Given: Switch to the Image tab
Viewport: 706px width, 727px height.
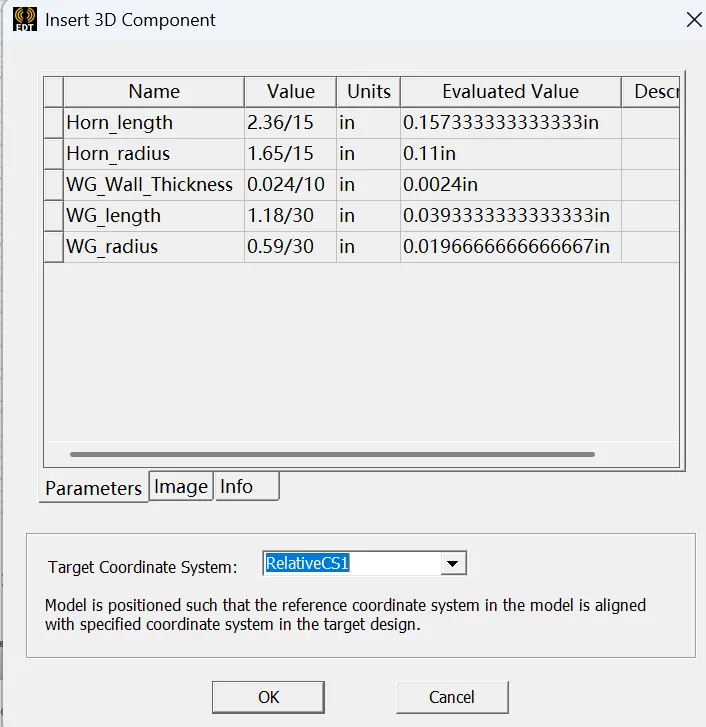Looking at the screenshot, I should point(181,486).
